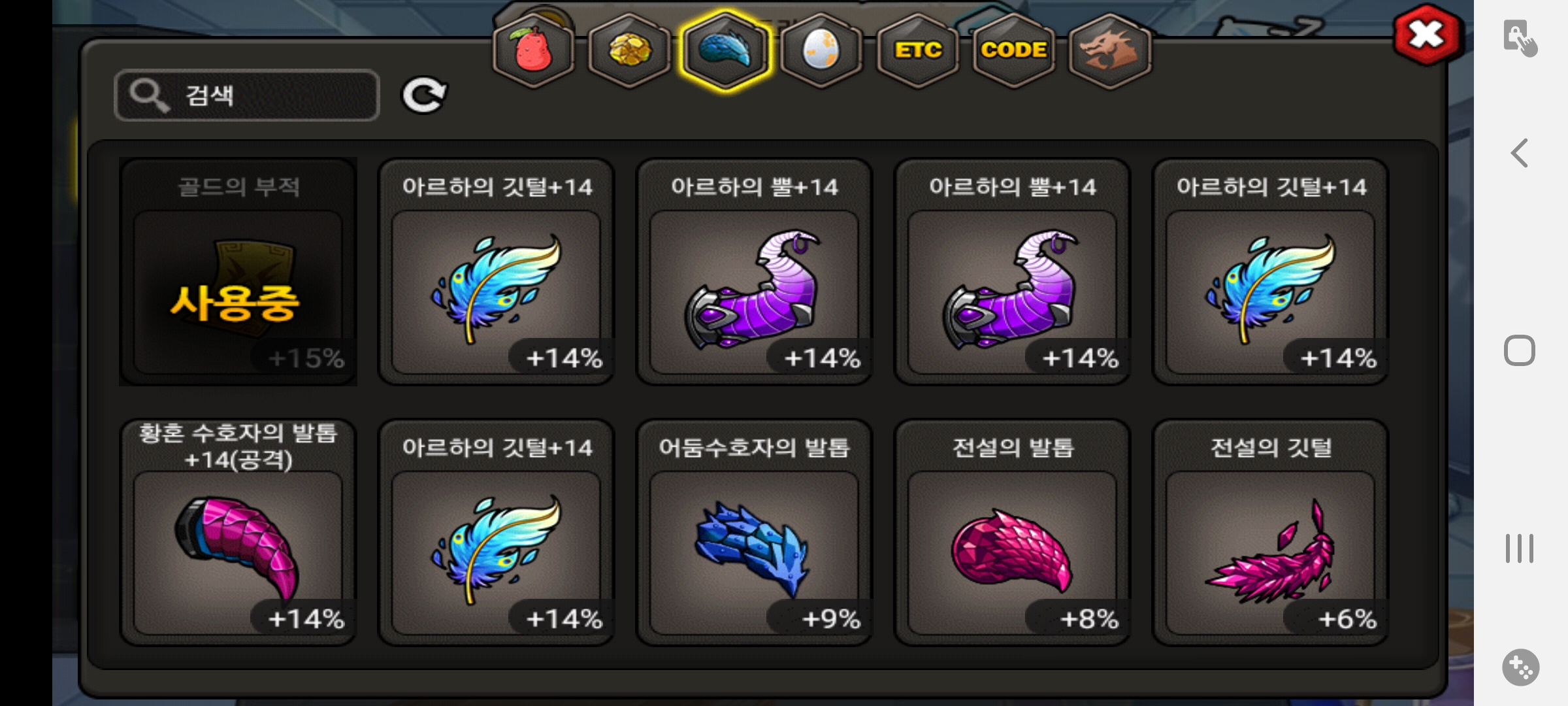Image resolution: width=1568 pixels, height=706 pixels.
Task: Pick the 어둠수호자의 발톱 blue claw
Action: coord(754,532)
